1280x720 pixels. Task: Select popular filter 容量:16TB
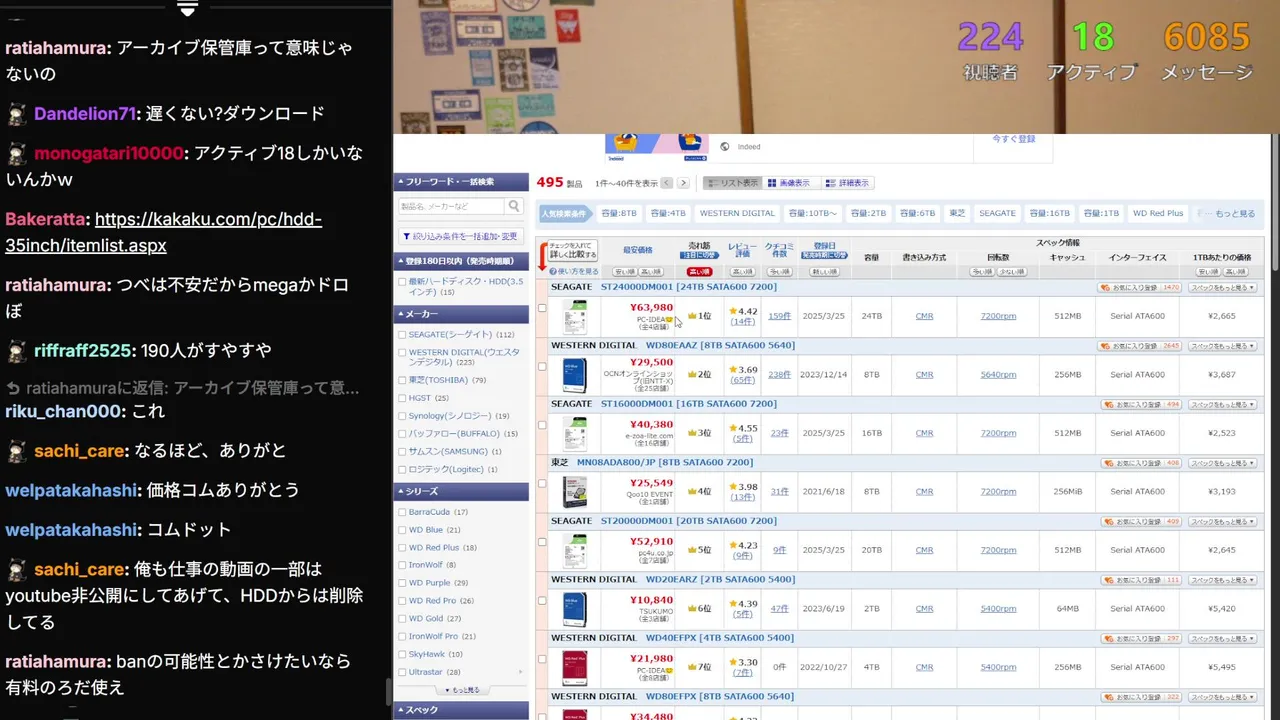pyautogui.click(x=1049, y=213)
